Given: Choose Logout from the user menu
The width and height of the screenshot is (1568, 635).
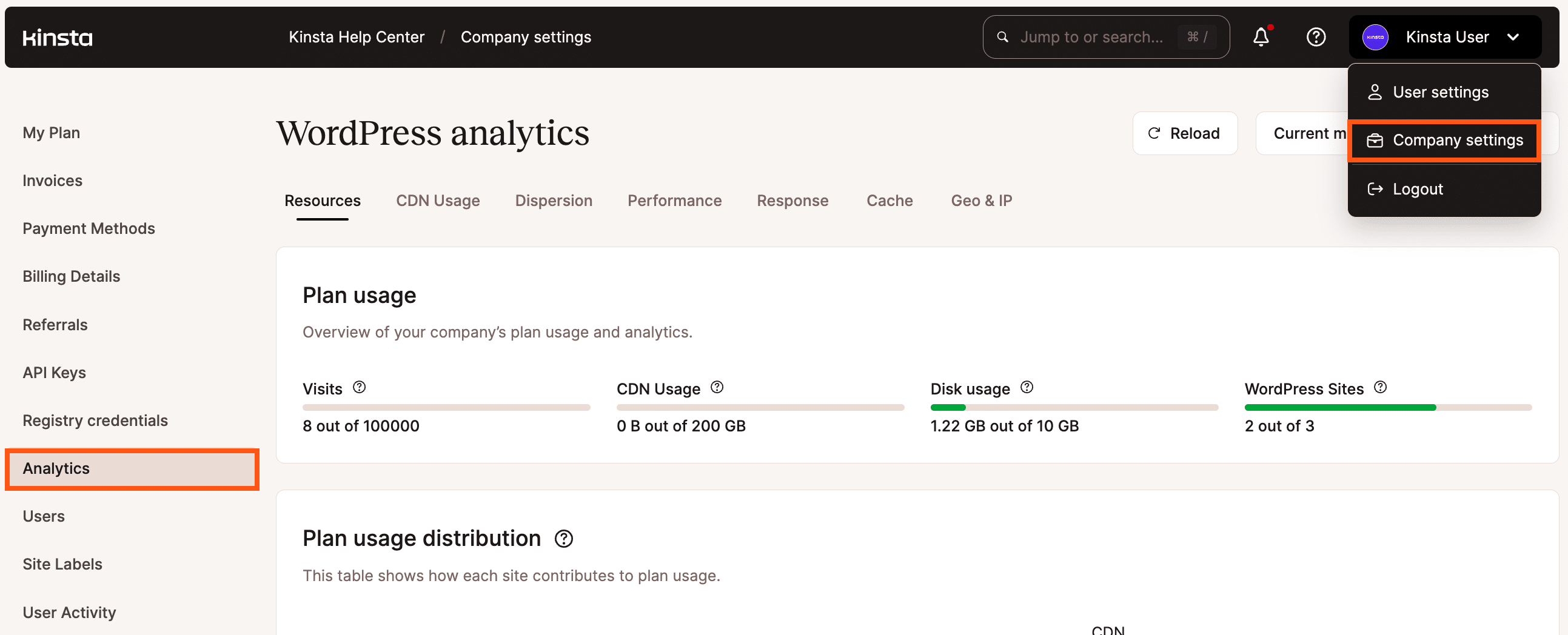Looking at the screenshot, I should [1444, 189].
